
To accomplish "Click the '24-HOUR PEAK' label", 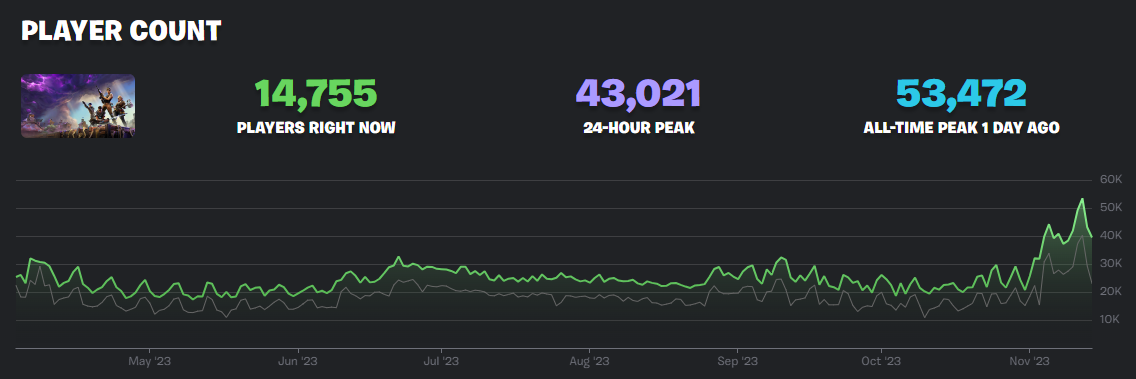I will point(638,128).
